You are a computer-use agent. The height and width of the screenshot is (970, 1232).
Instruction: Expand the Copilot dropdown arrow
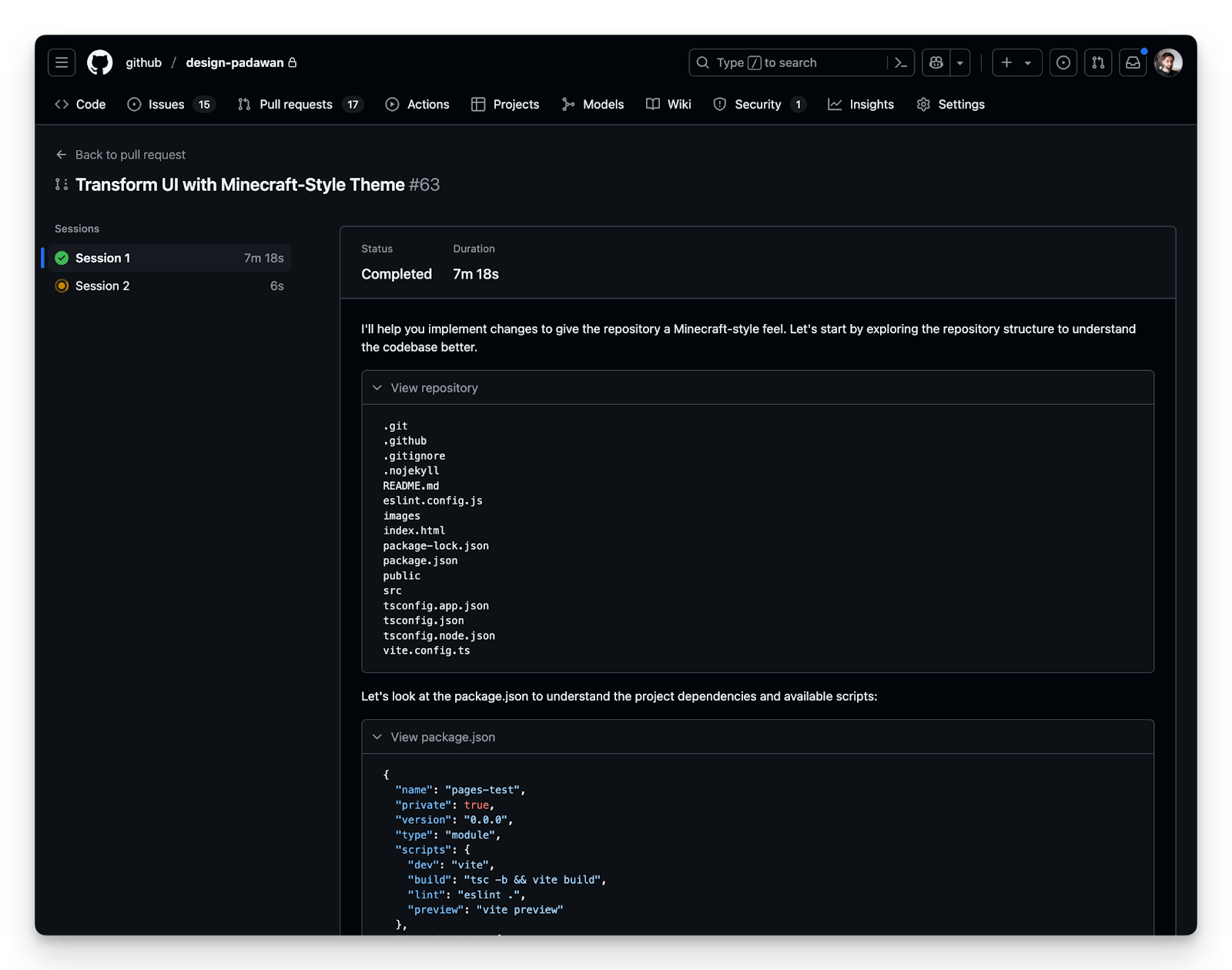click(960, 62)
